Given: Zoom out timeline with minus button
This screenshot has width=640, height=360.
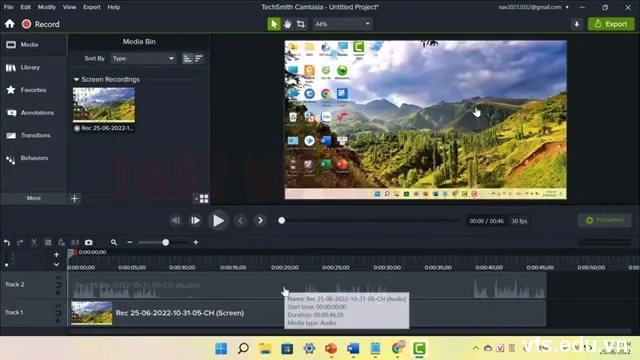Looking at the screenshot, I should [x=130, y=242].
